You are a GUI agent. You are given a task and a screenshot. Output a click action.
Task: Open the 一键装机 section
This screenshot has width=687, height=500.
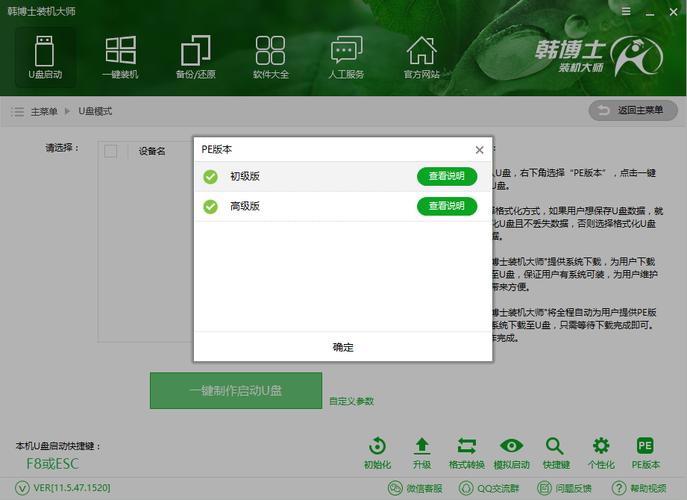(x=120, y=57)
